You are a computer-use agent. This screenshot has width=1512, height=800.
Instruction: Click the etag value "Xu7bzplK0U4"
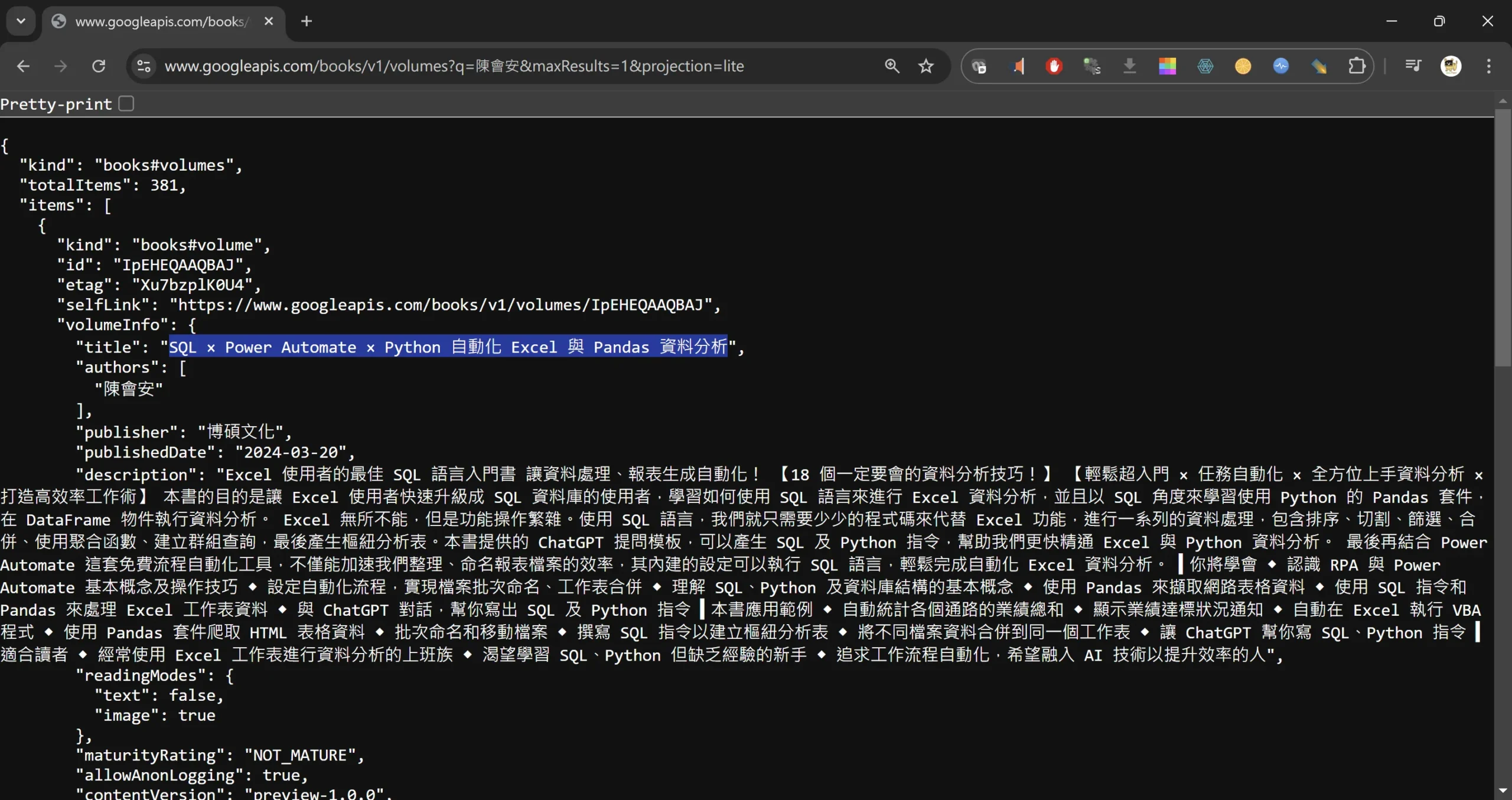pyautogui.click(x=192, y=285)
